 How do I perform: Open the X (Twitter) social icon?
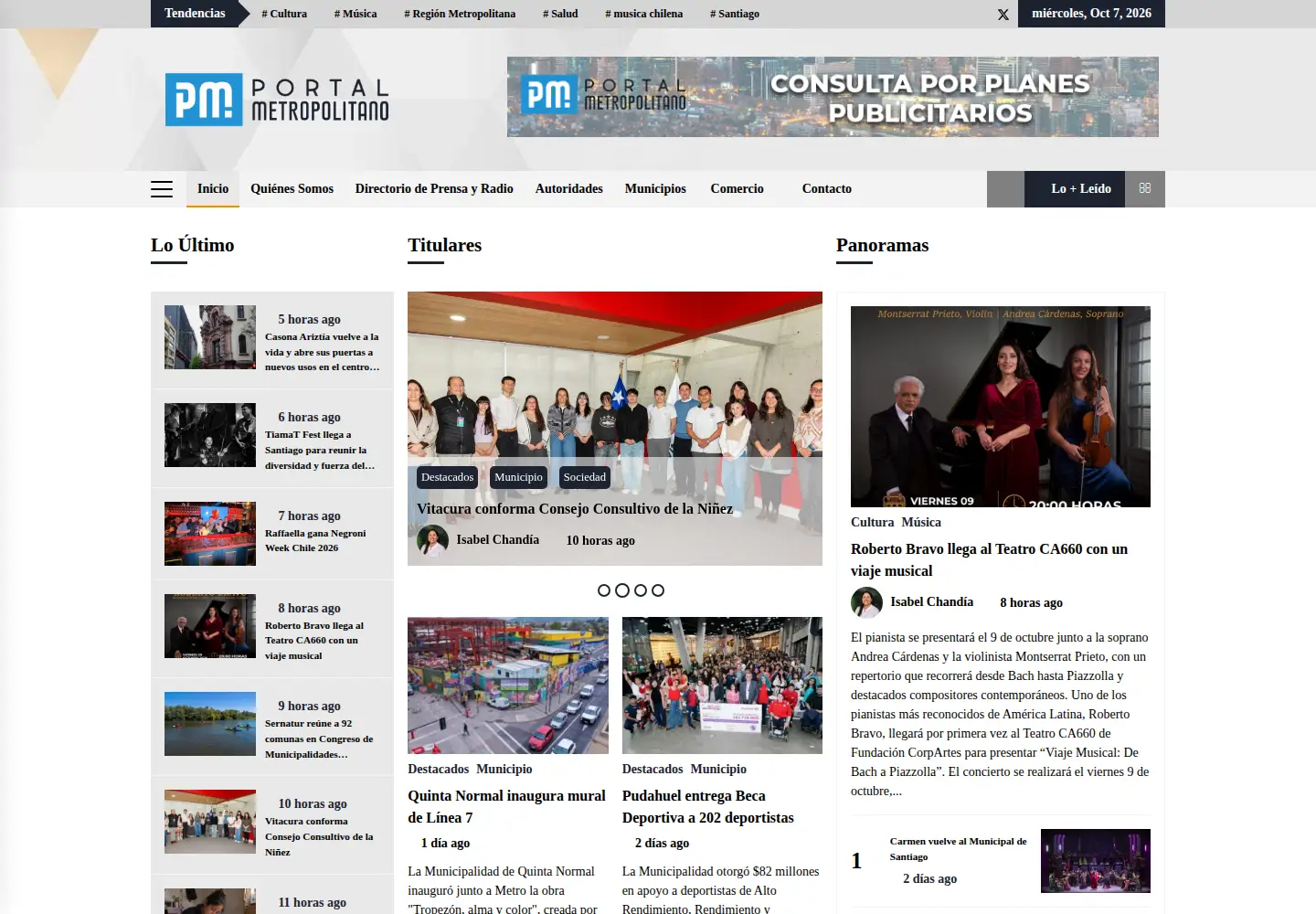coord(1003,15)
